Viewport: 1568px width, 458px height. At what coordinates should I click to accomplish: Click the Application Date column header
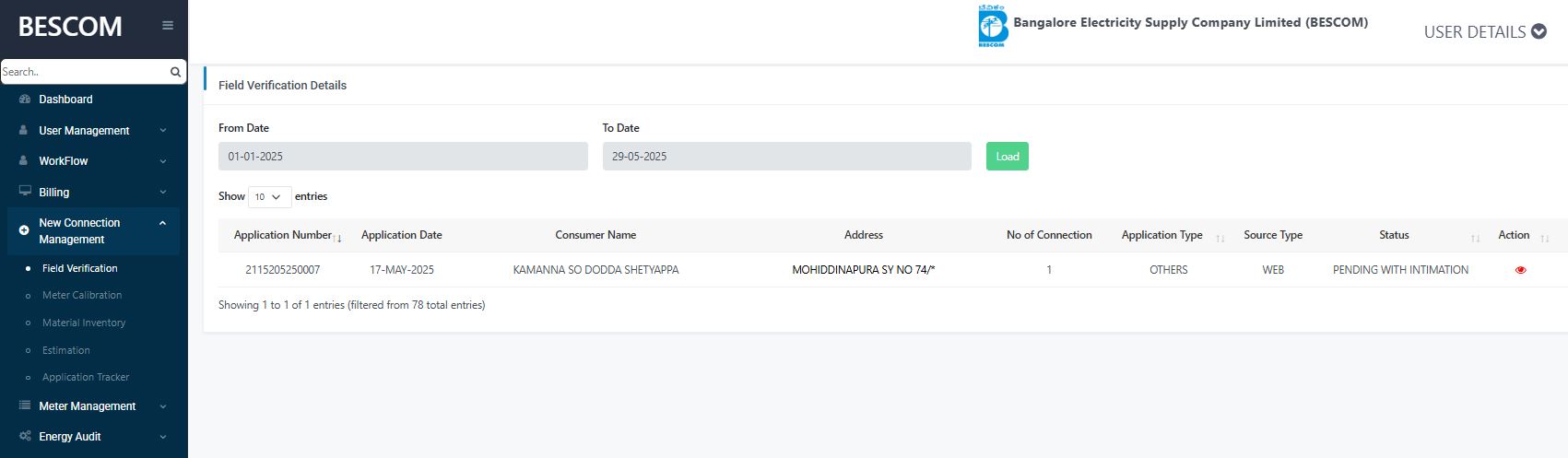tap(402, 235)
